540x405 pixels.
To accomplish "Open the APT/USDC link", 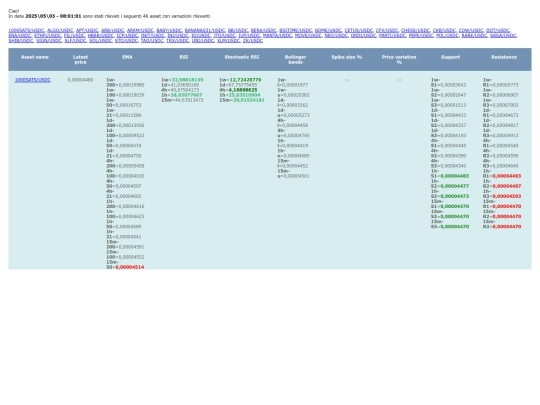I will coord(87,30).
